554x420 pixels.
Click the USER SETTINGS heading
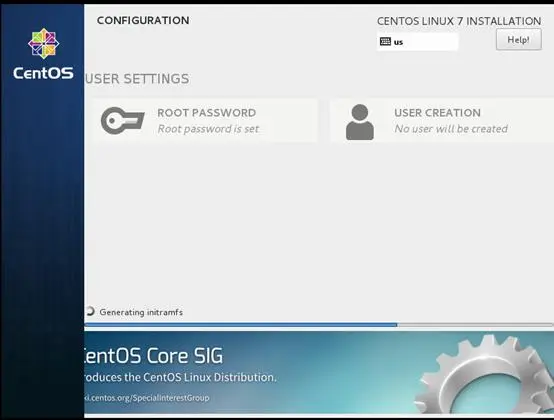(137, 79)
